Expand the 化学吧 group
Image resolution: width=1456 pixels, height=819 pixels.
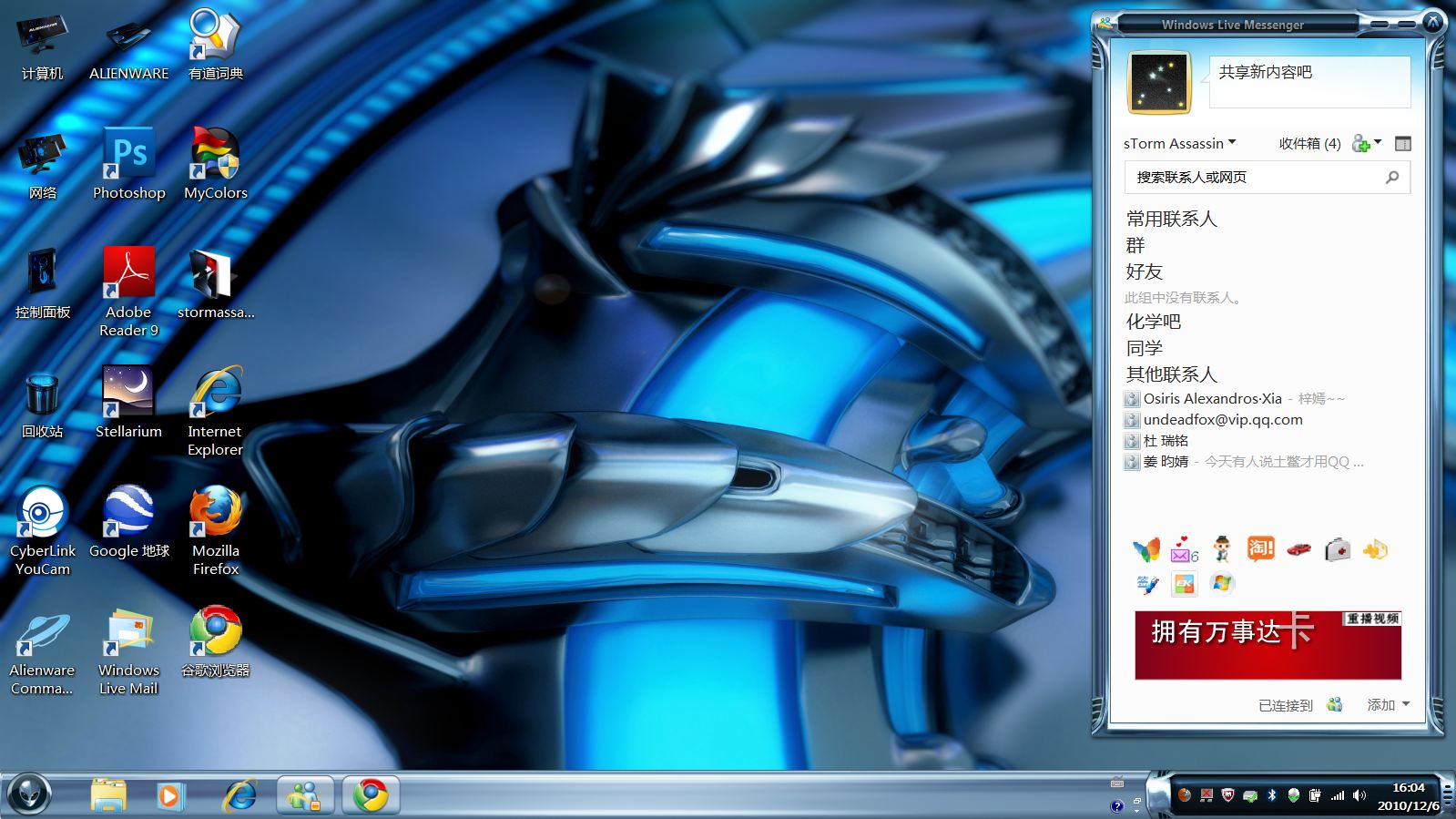pos(1154,322)
